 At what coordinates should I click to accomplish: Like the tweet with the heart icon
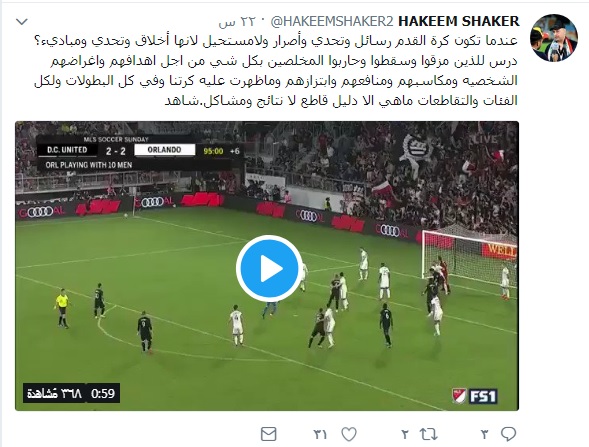click(349, 434)
